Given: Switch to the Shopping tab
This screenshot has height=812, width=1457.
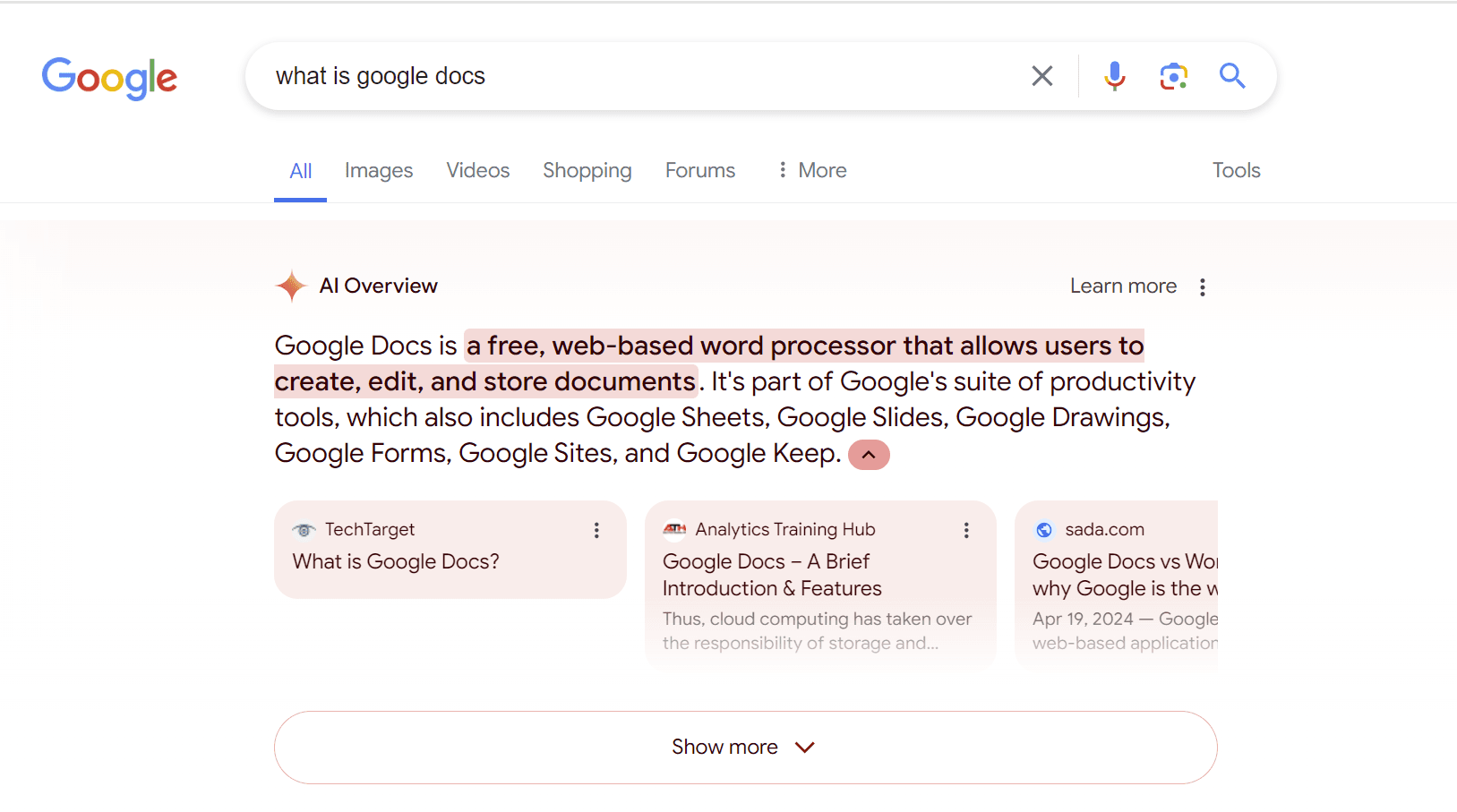Looking at the screenshot, I should [x=587, y=170].
